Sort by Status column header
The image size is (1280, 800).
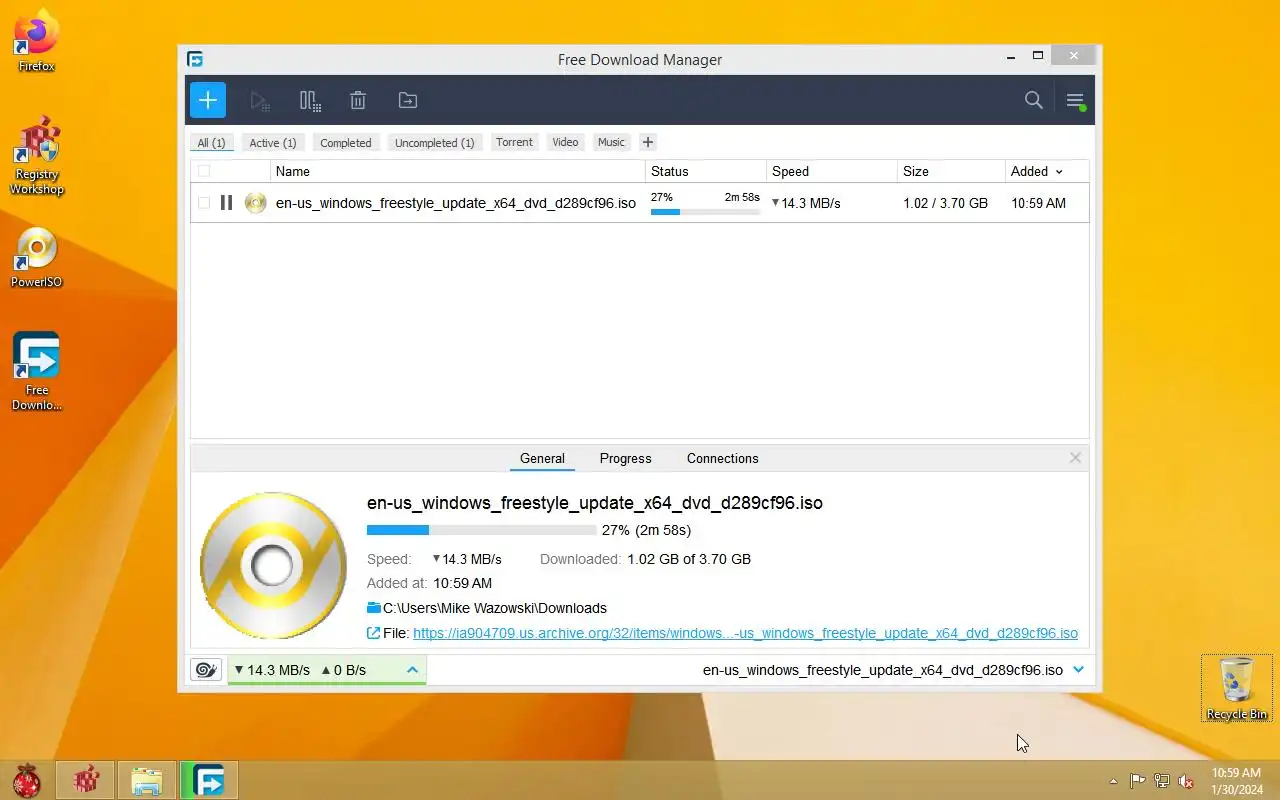[x=706, y=171]
